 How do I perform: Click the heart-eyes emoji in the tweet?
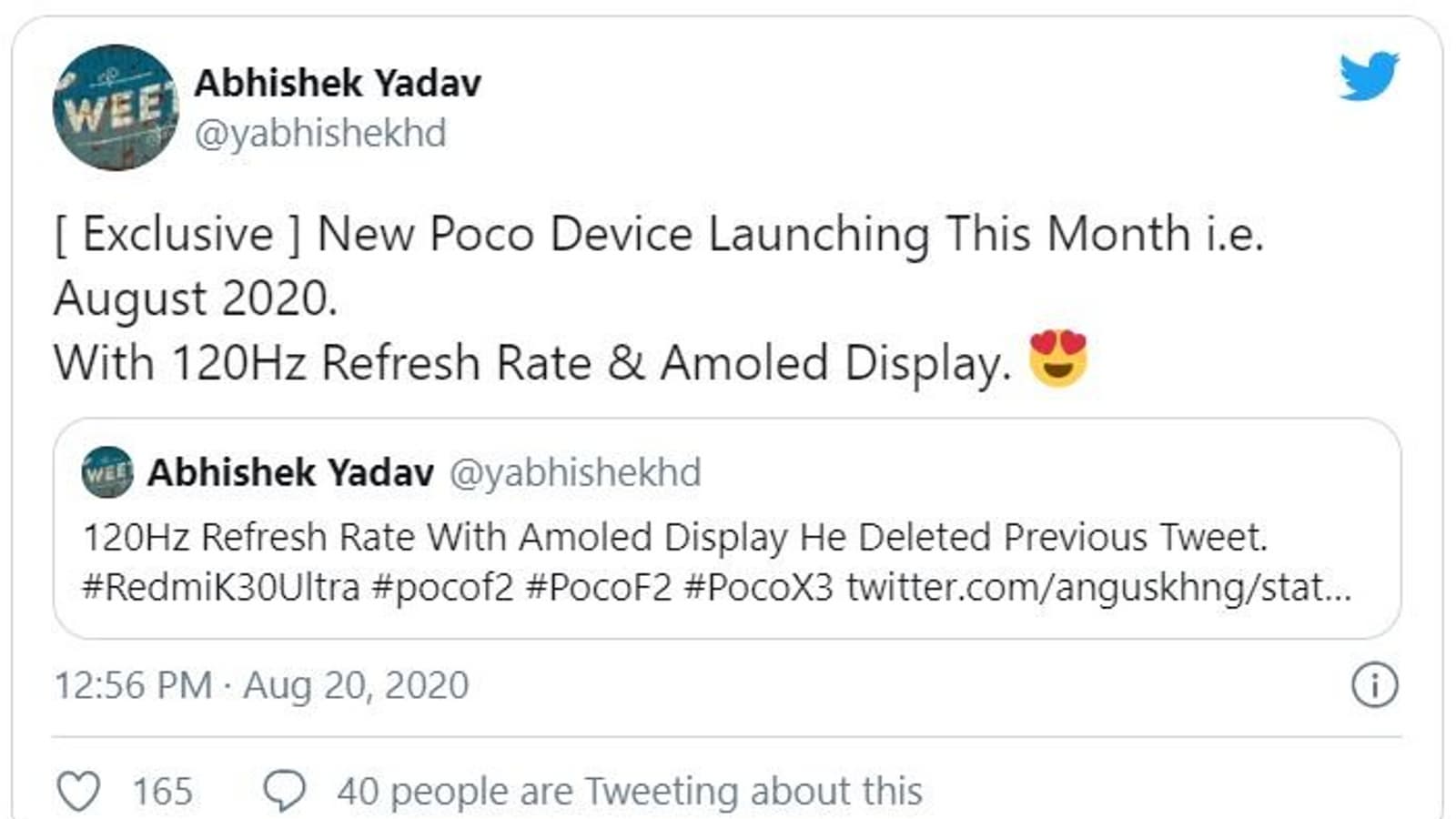coord(1057,360)
